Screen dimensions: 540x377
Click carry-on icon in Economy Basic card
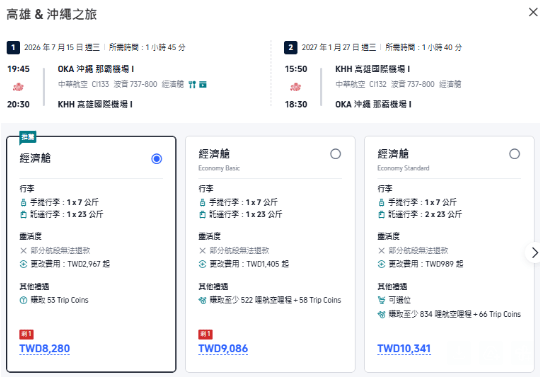tap(202, 202)
